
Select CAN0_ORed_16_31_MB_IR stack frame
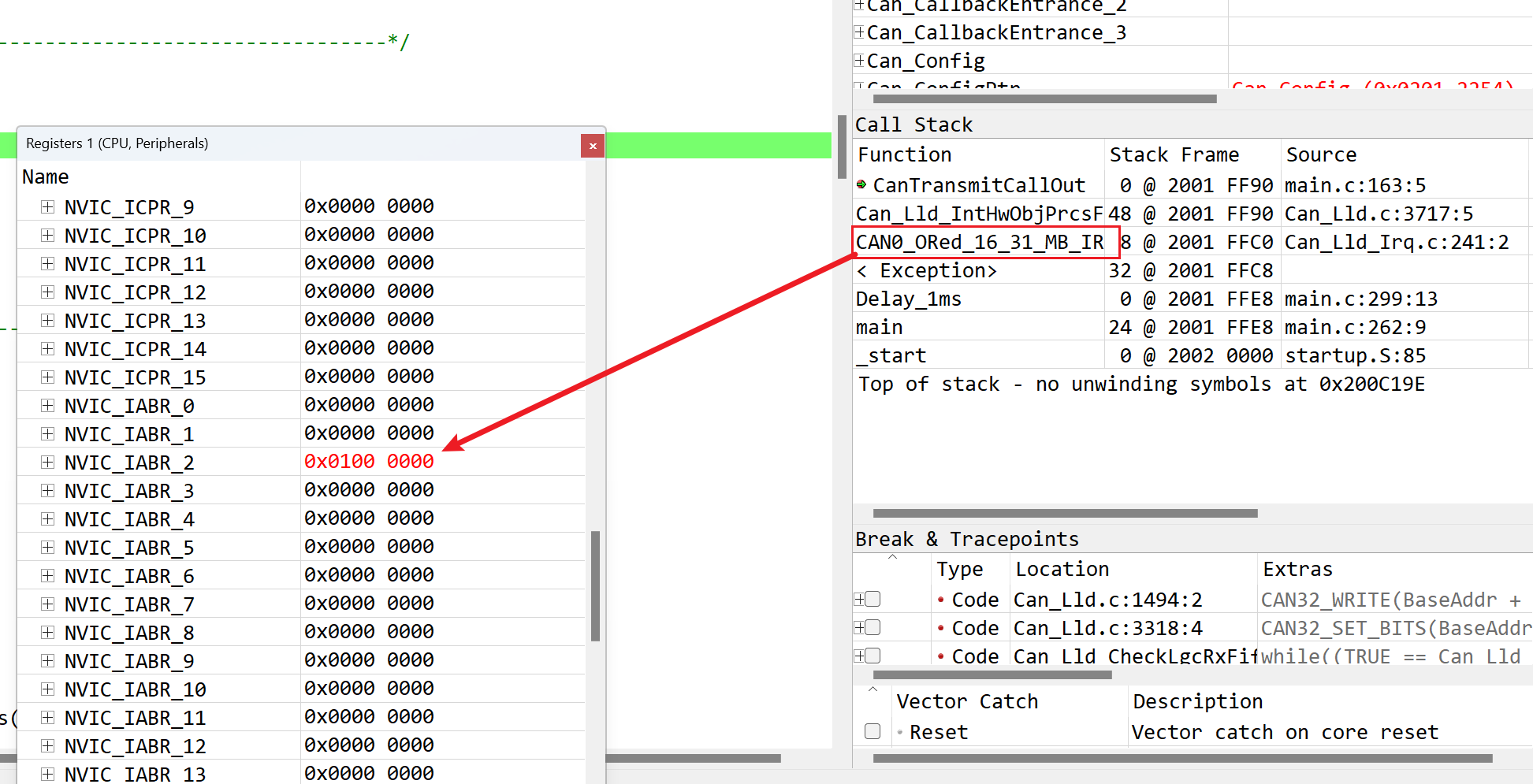coord(980,242)
